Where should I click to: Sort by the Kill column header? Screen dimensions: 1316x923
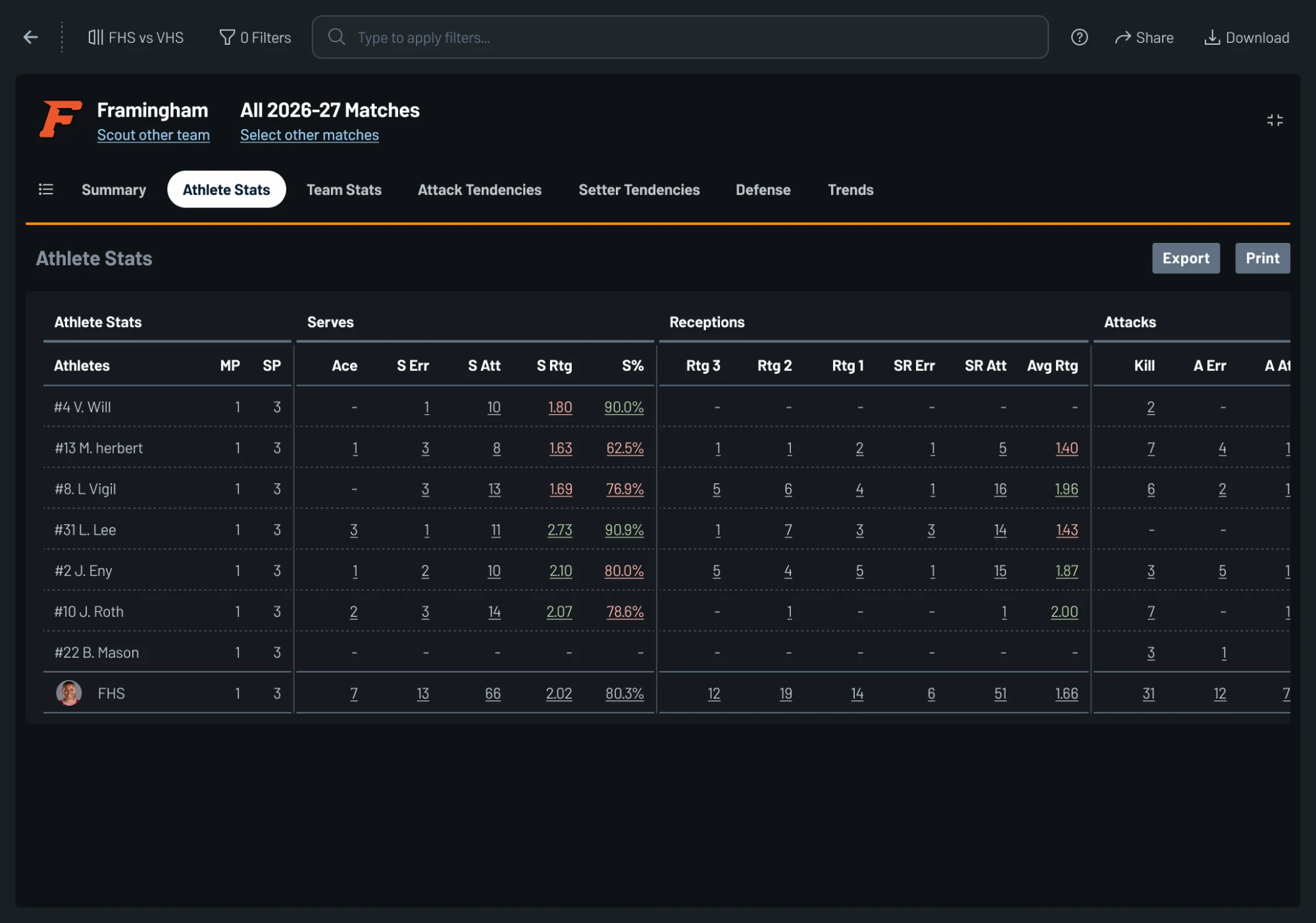click(1144, 365)
